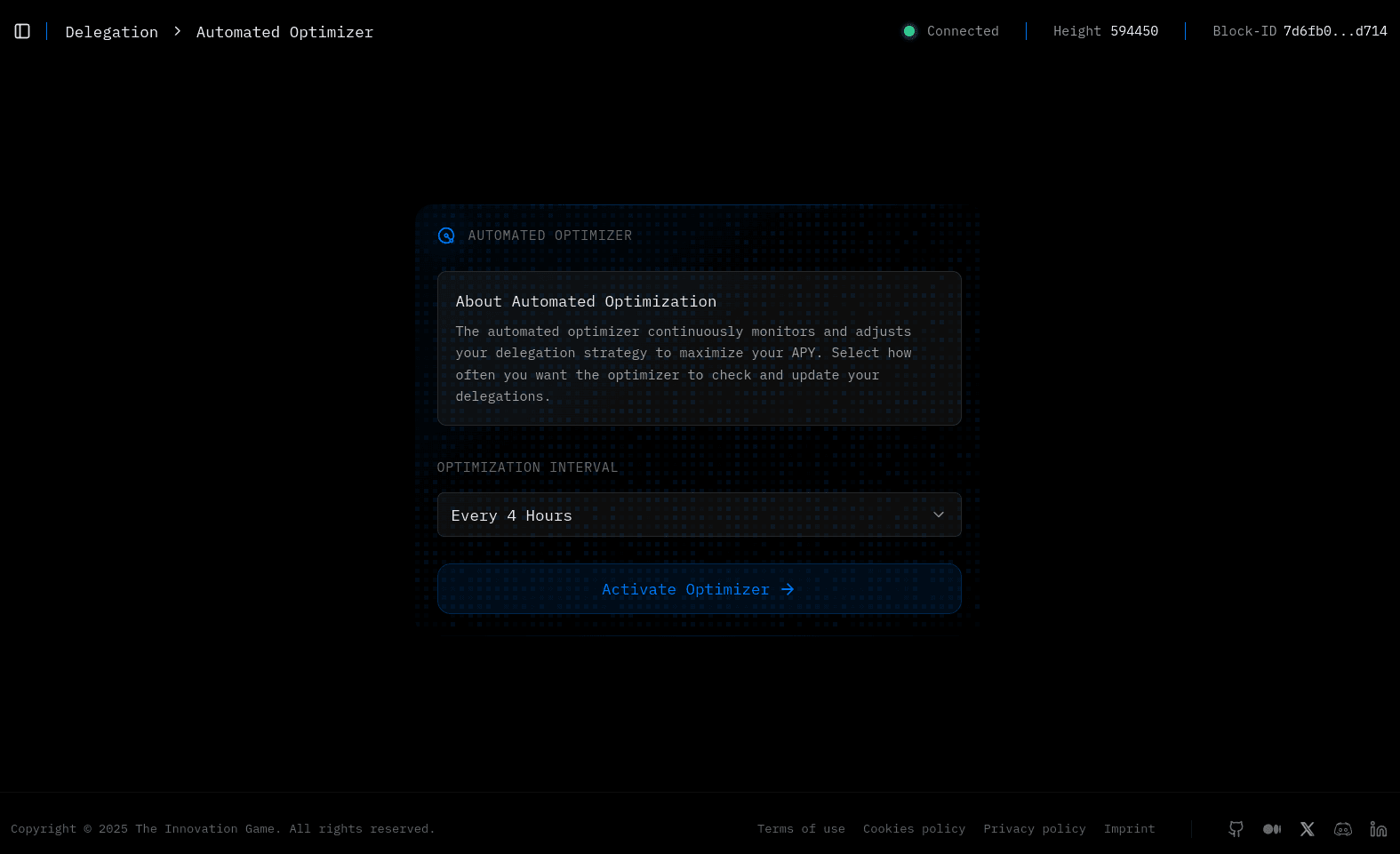
Task: Open the Cookies policy link
Action: coord(914,829)
